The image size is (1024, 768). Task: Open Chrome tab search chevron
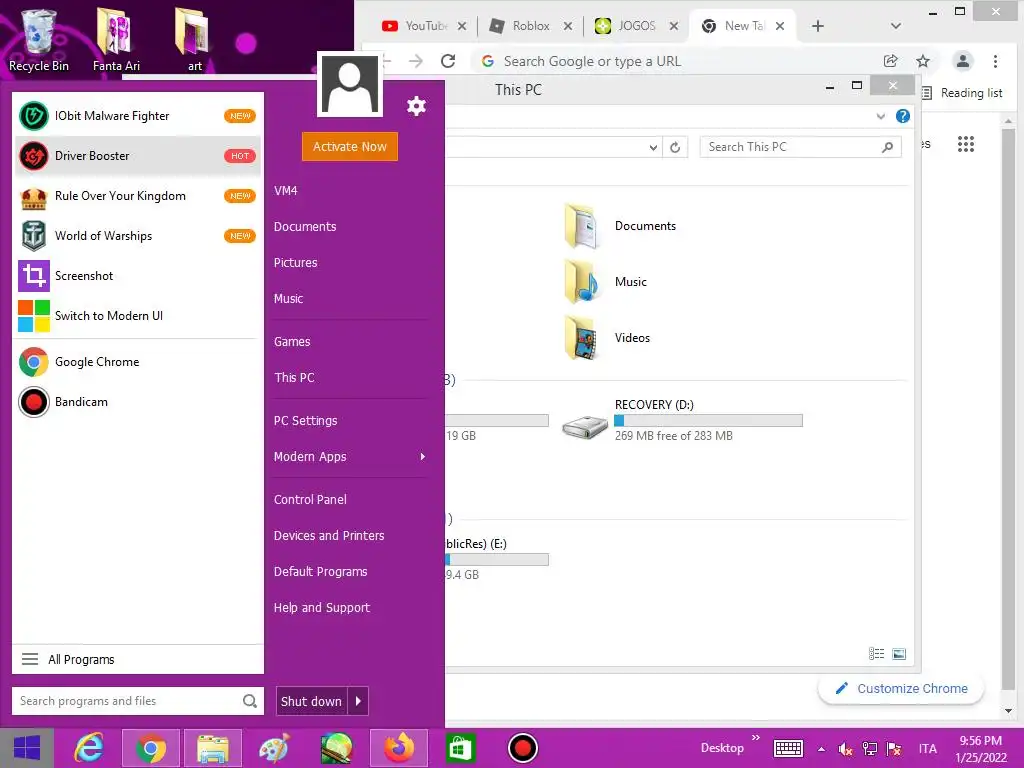896,26
